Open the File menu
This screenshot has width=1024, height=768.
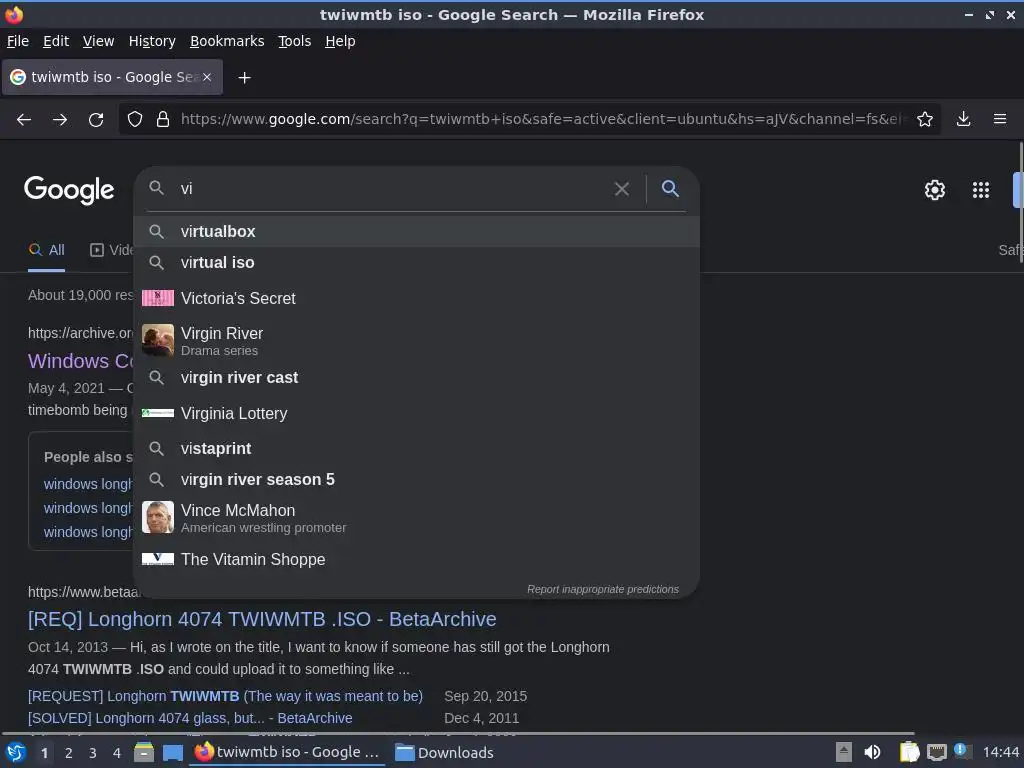tap(18, 41)
